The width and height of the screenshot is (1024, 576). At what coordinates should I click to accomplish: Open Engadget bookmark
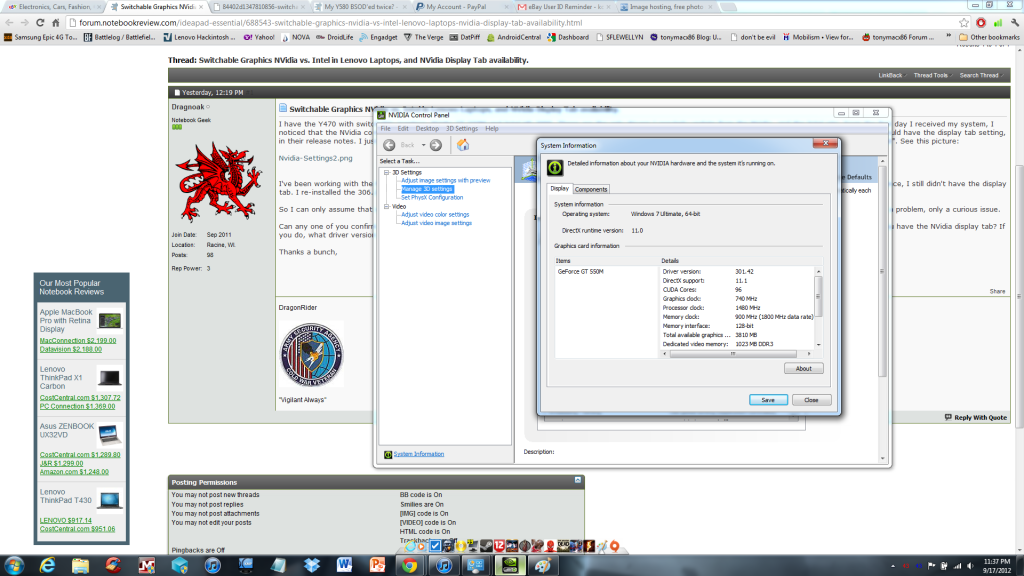(378, 37)
